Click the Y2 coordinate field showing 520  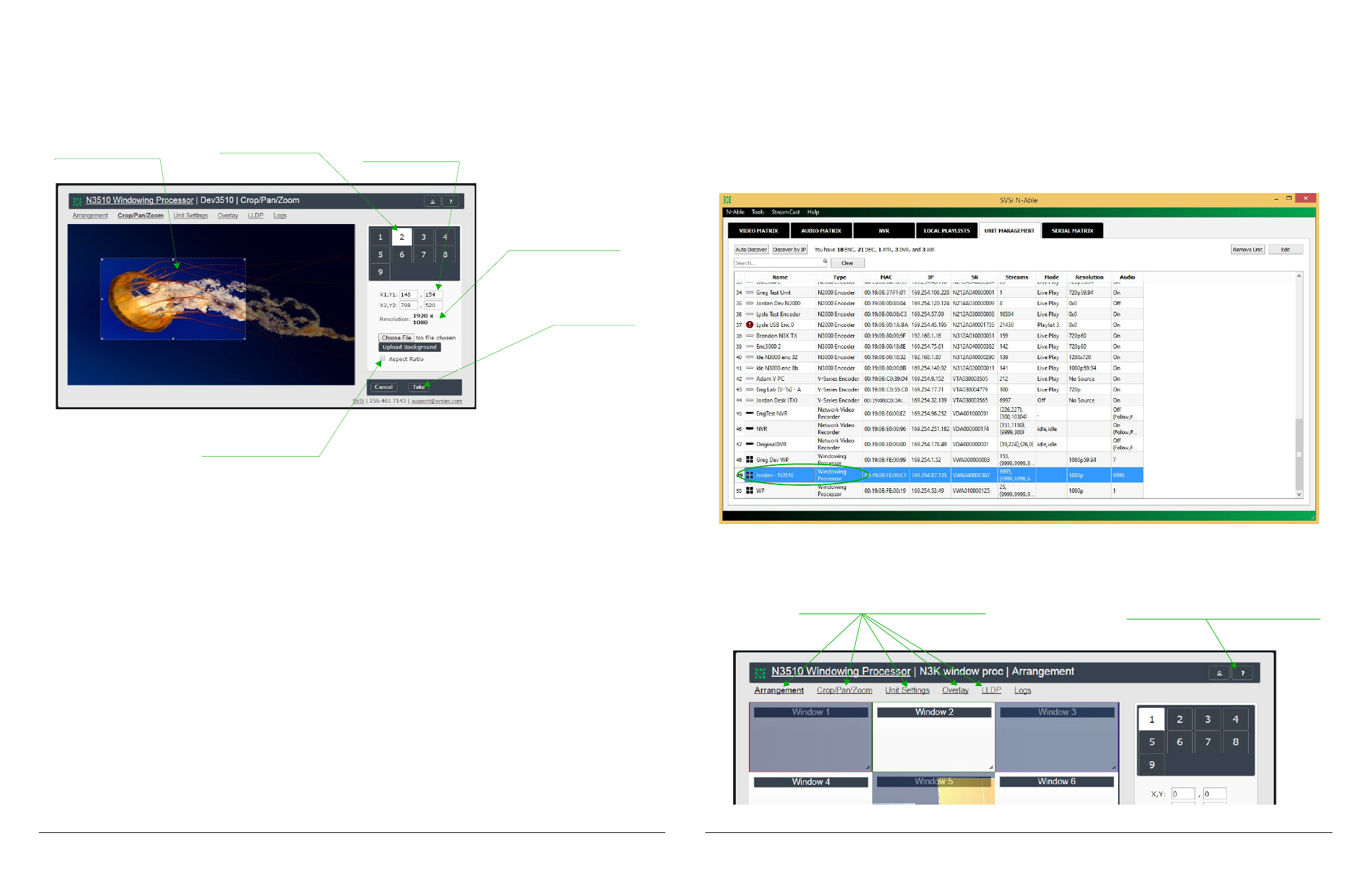tap(432, 305)
